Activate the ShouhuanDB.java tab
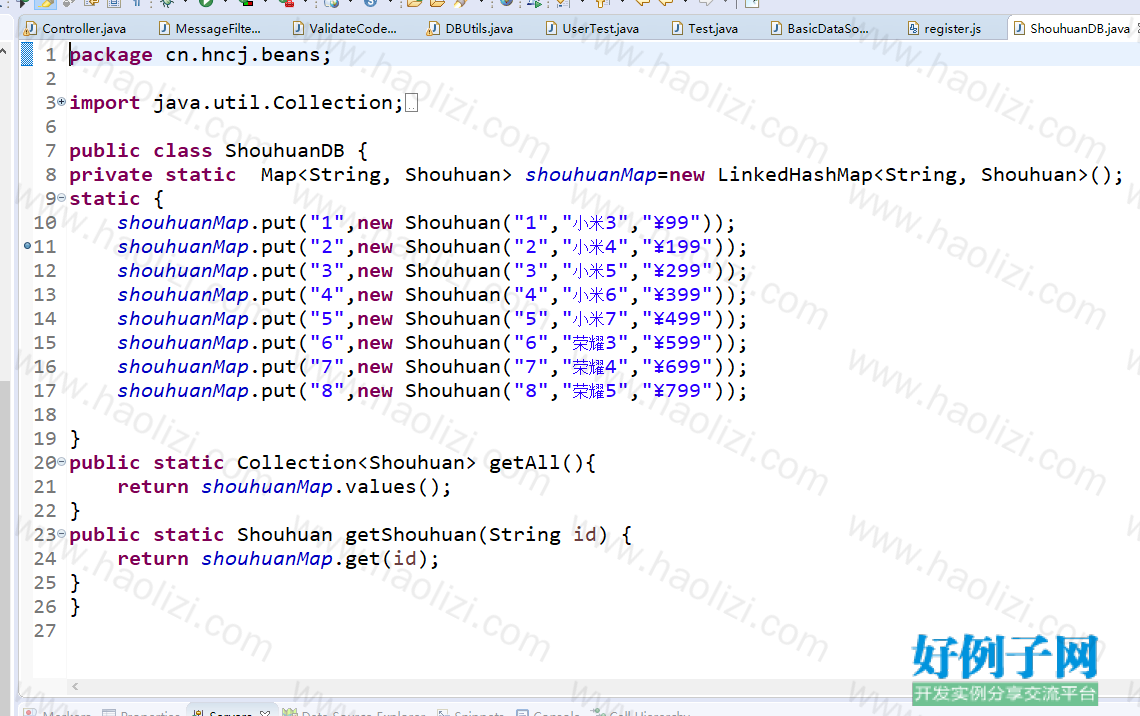The width and height of the screenshot is (1140, 716). tap(1072, 28)
